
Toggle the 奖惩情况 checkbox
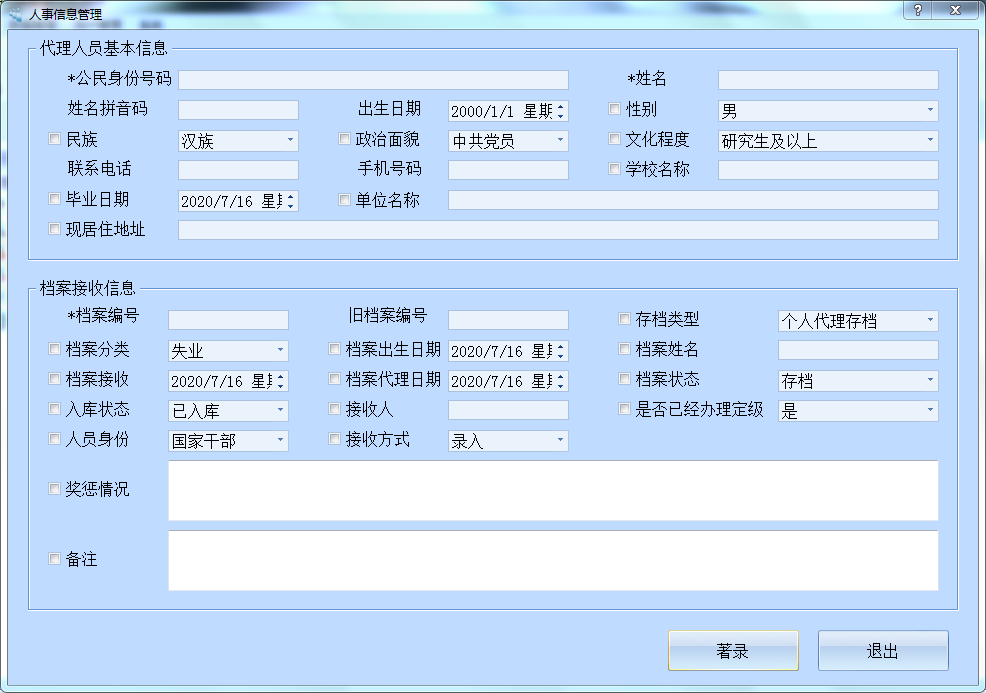(x=55, y=490)
